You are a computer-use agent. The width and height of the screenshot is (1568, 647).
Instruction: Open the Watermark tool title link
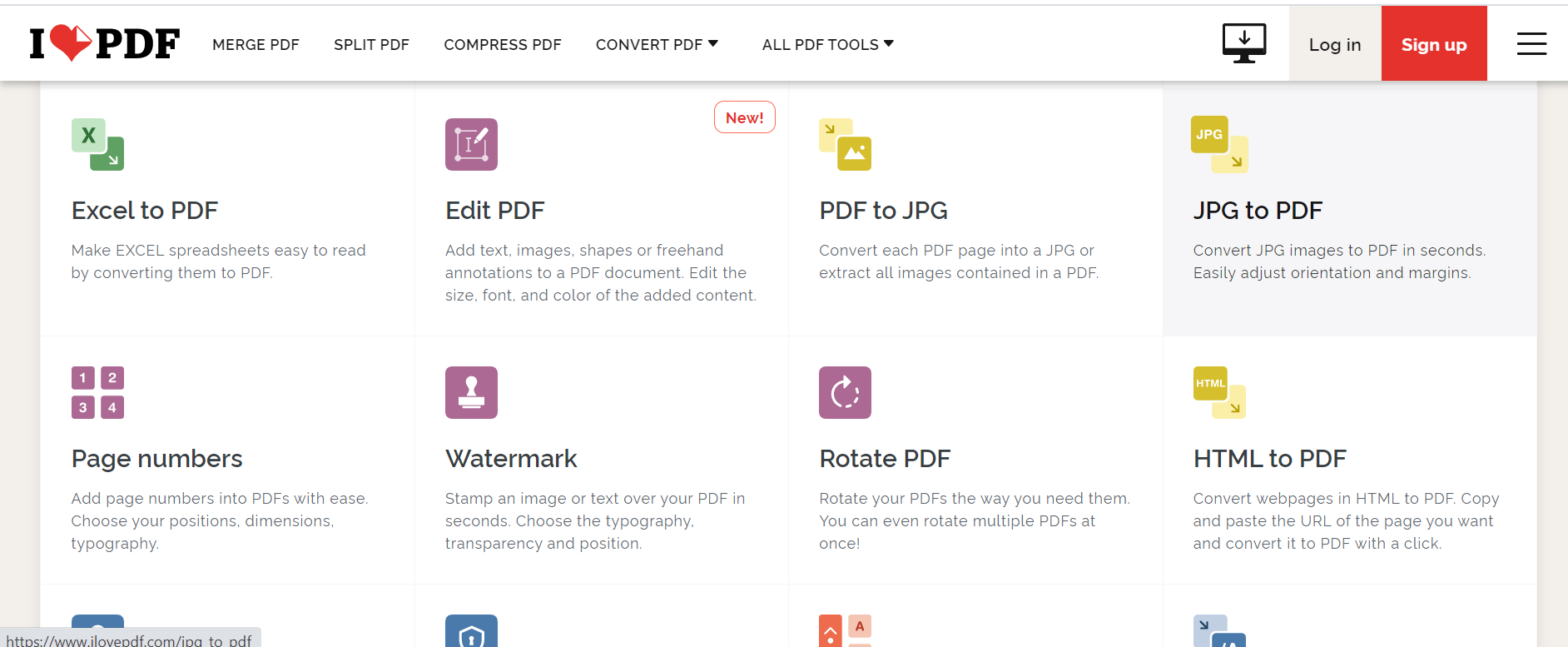(x=511, y=459)
